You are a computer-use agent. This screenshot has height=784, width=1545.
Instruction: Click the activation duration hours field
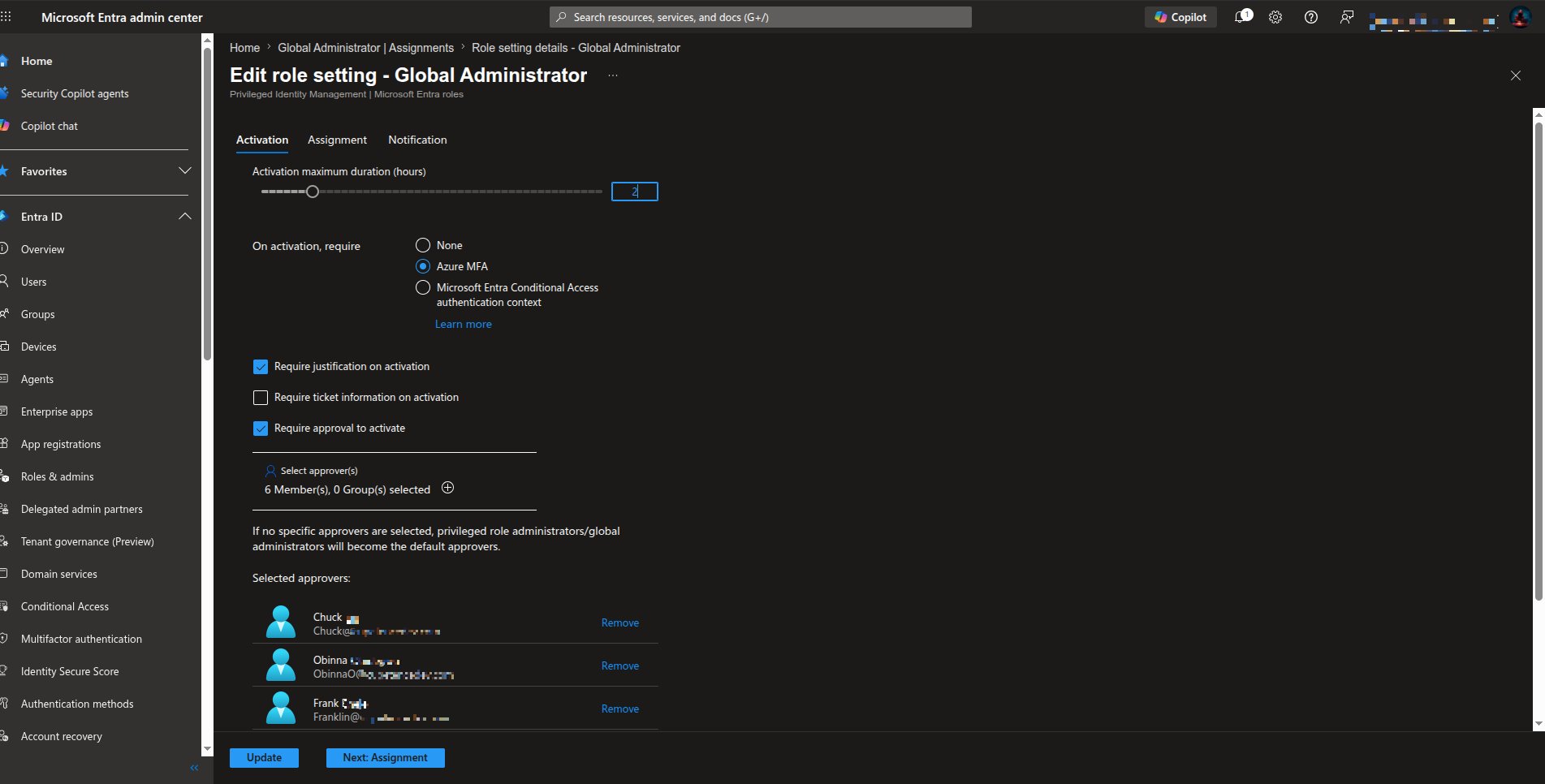(634, 192)
